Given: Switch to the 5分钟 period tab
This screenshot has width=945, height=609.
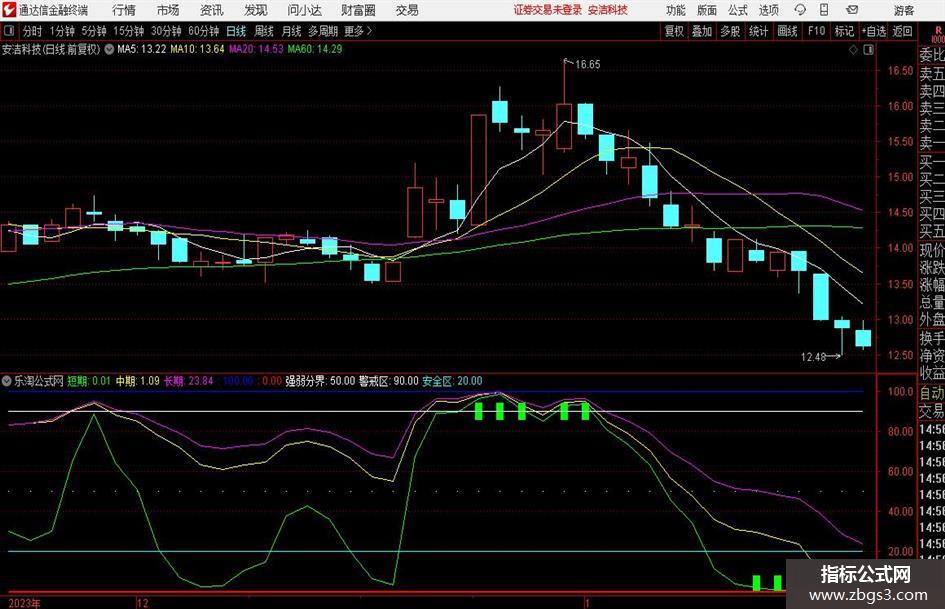Looking at the screenshot, I should coord(94,31).
